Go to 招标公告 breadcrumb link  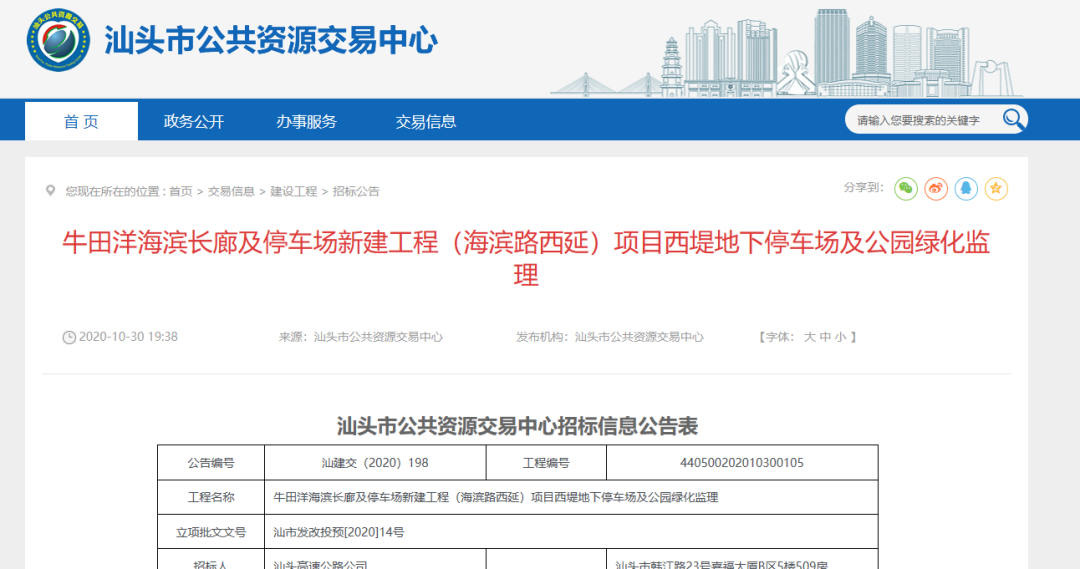356,192
